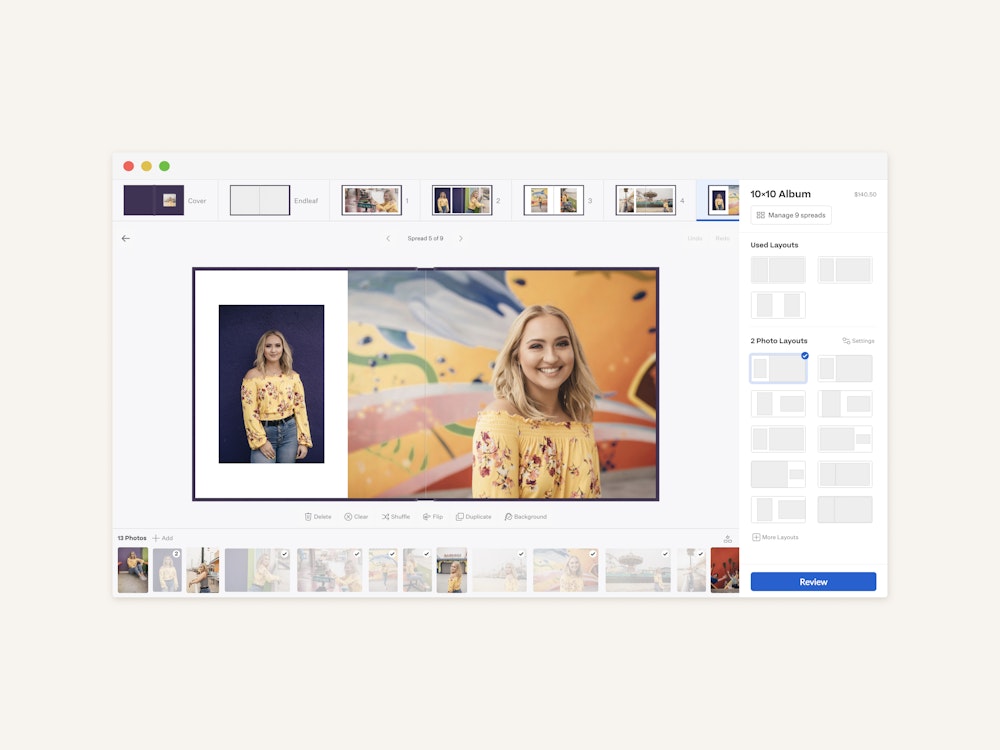The height and width of the screenshot is (750, 1000).
Task: Open Manage 9 spreads
Action: [791, 215]
